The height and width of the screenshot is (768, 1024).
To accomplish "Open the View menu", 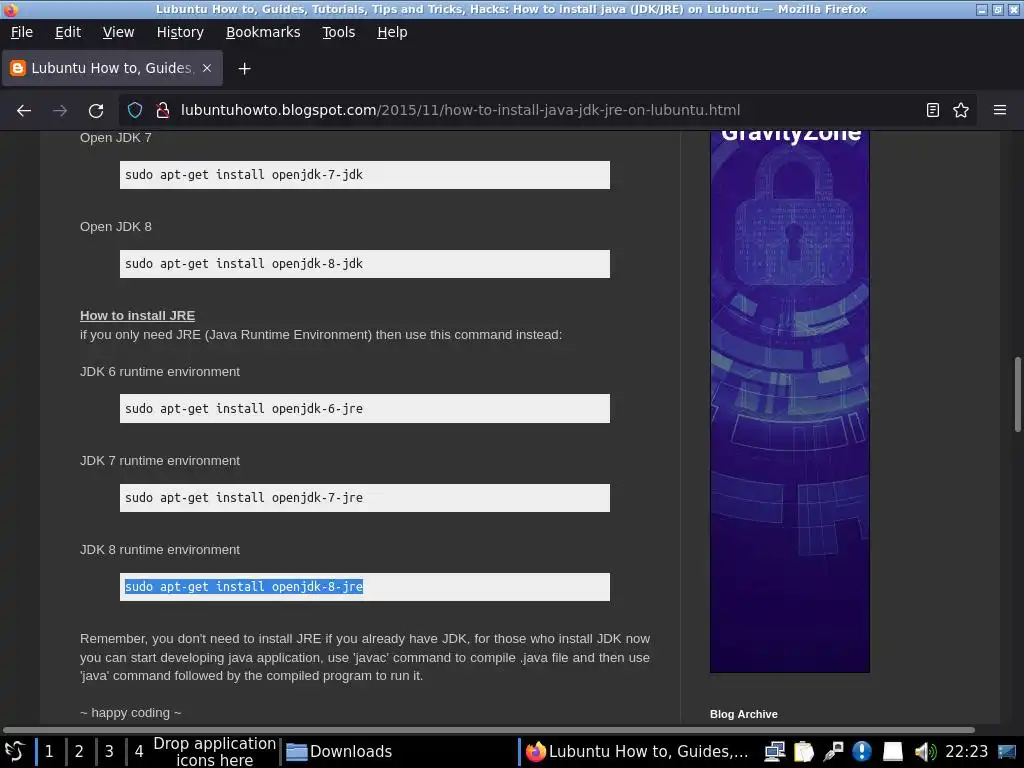I will point(118,32).
